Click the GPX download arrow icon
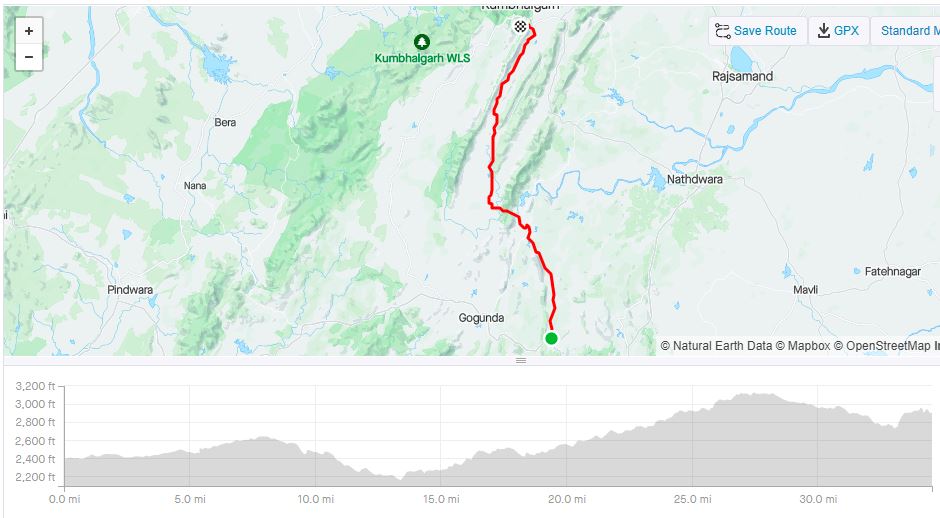The width and height of the screenshot is (940, 518). 824,31
